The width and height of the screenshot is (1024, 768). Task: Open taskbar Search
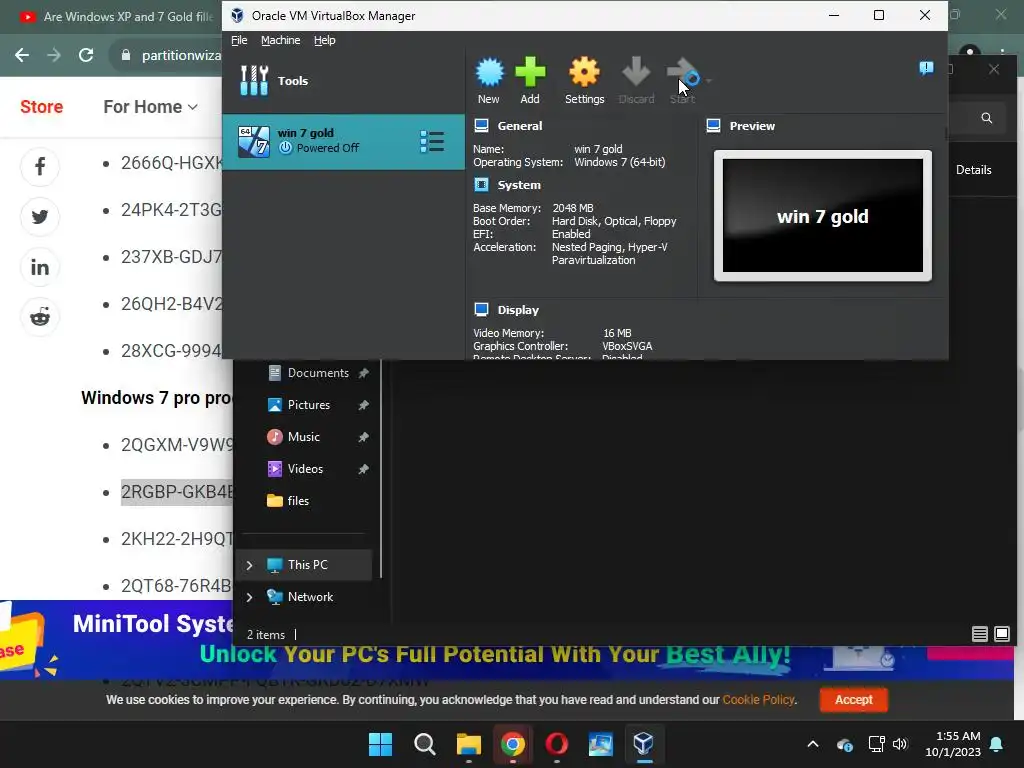tap(424, 744)
